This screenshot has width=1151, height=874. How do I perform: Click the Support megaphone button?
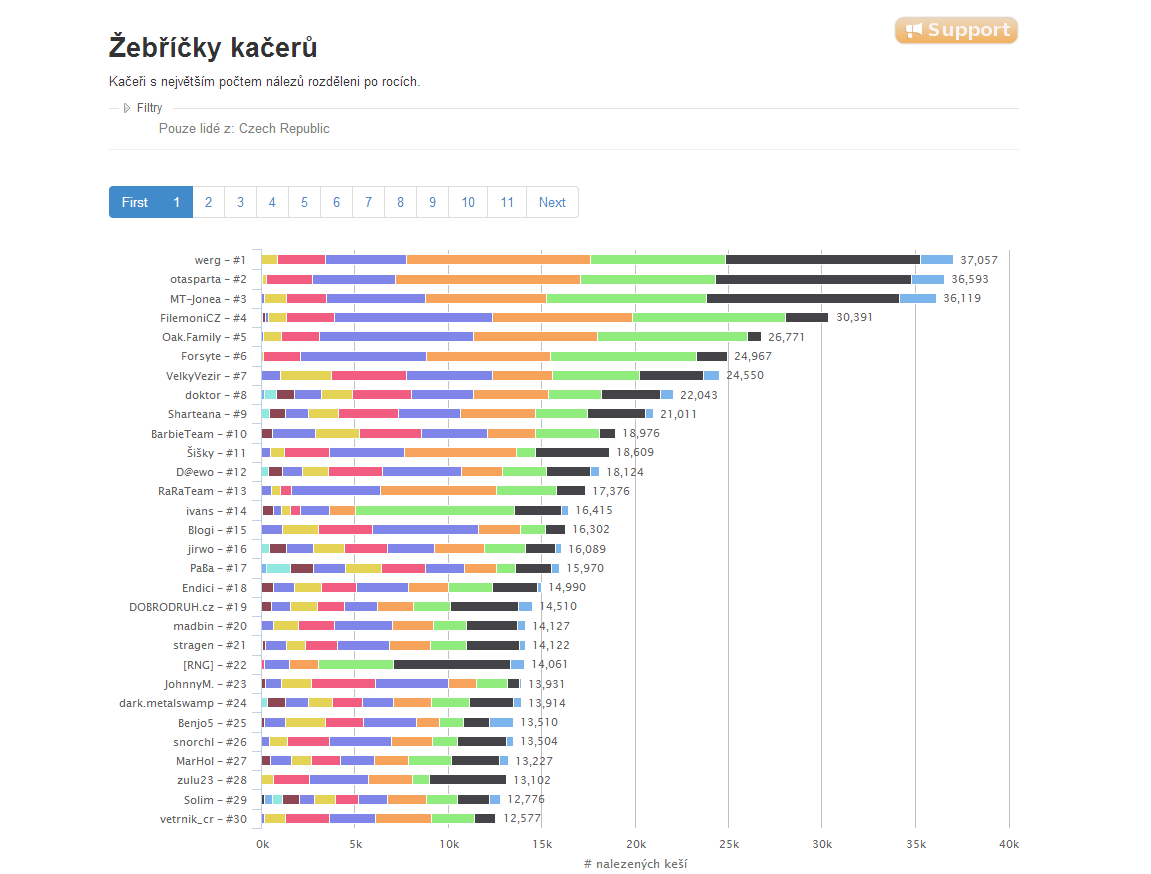click(x=956, y=30)
